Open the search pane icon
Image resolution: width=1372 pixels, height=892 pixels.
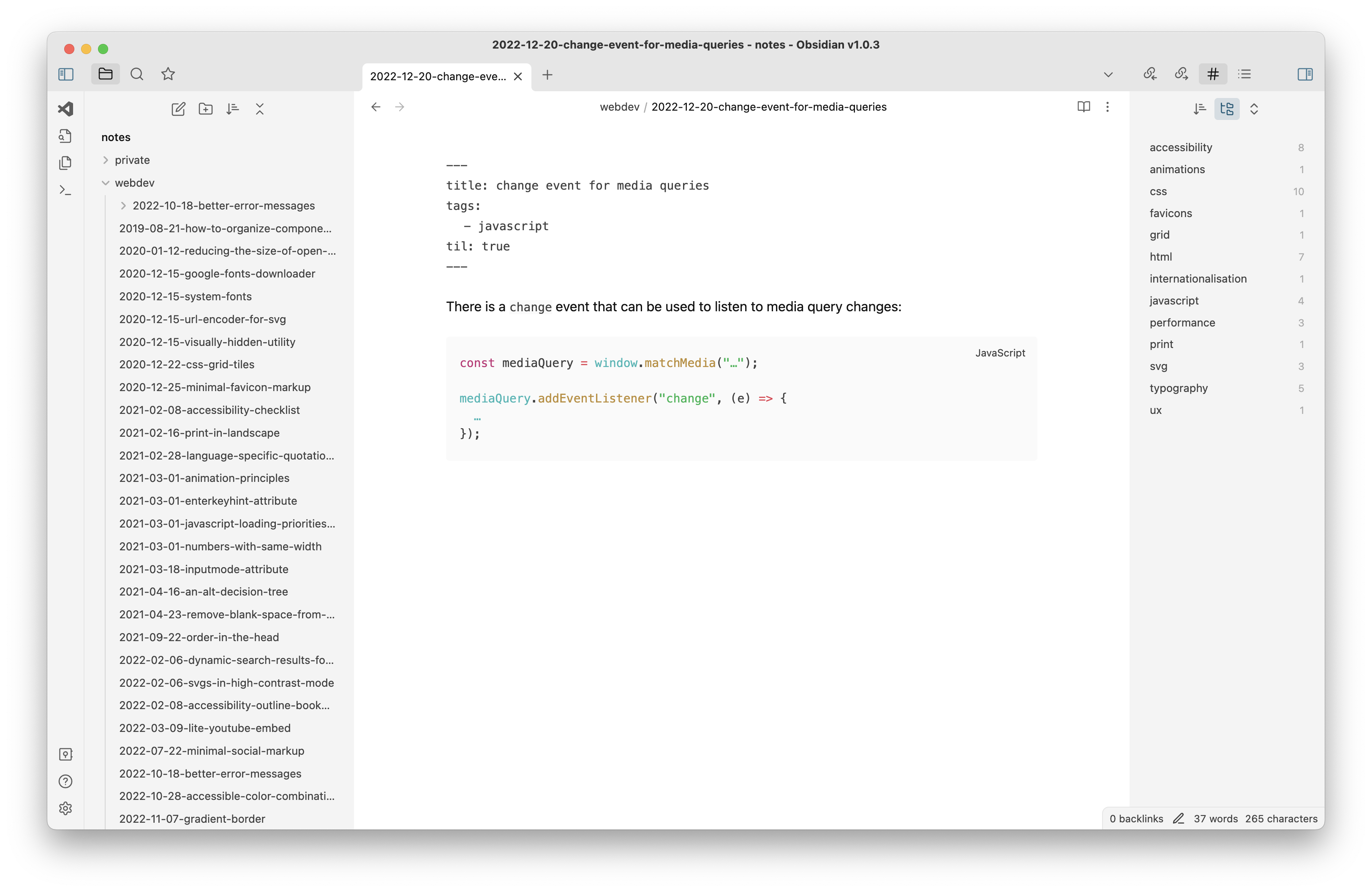click(x=136, y=74)
